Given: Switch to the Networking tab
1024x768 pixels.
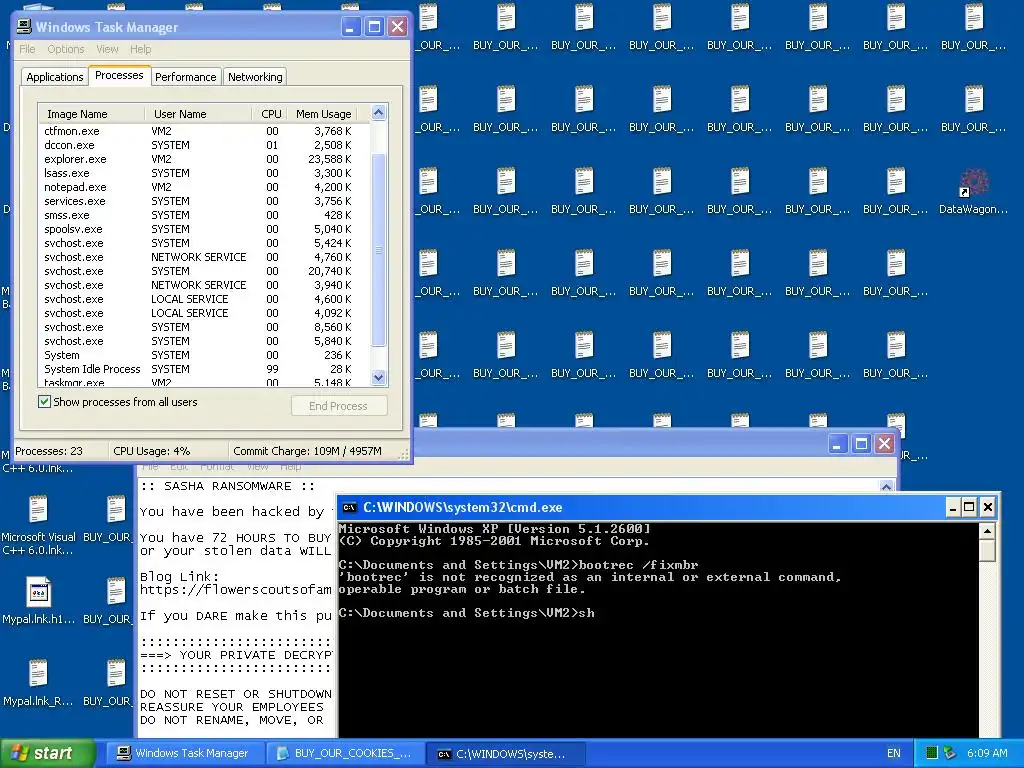Looking at the screenshot, I should click(255, 76).
